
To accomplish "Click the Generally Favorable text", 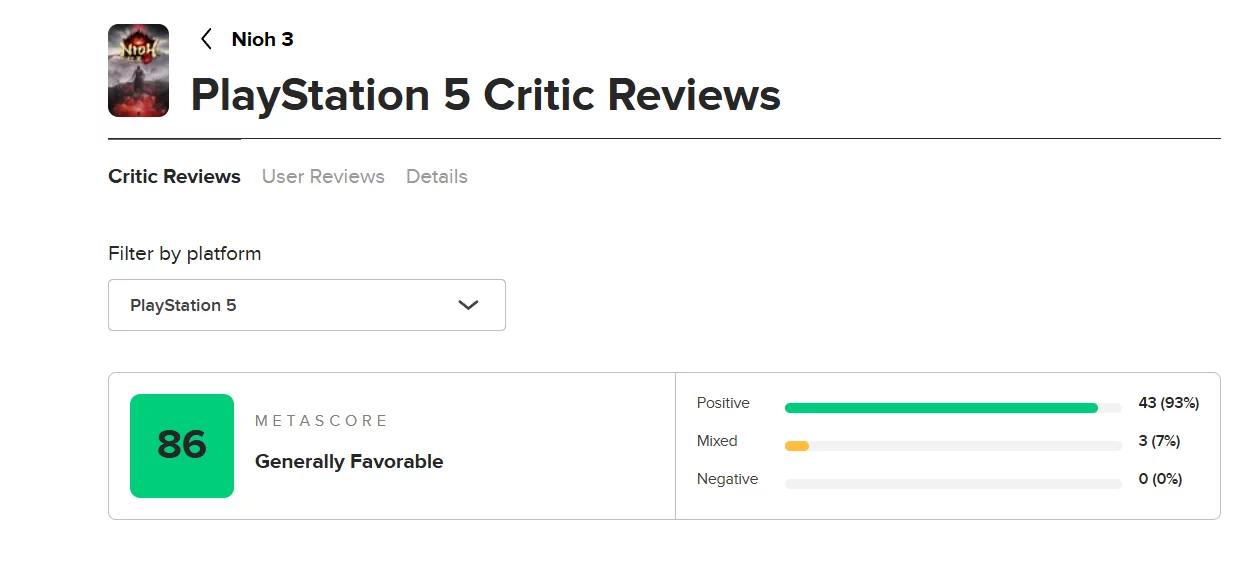I will pos(349,461).
